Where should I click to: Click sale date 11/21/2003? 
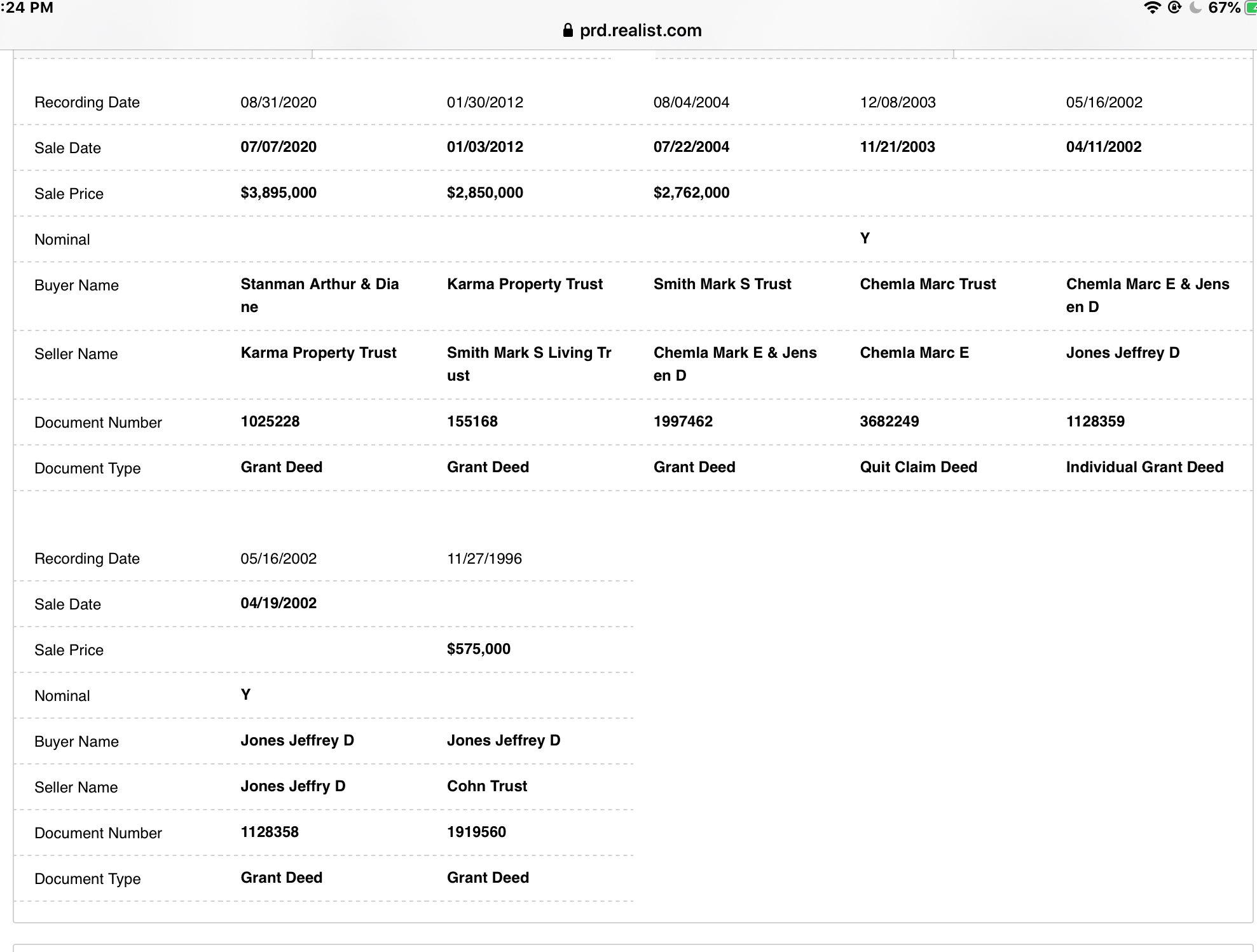pos(898,147)
